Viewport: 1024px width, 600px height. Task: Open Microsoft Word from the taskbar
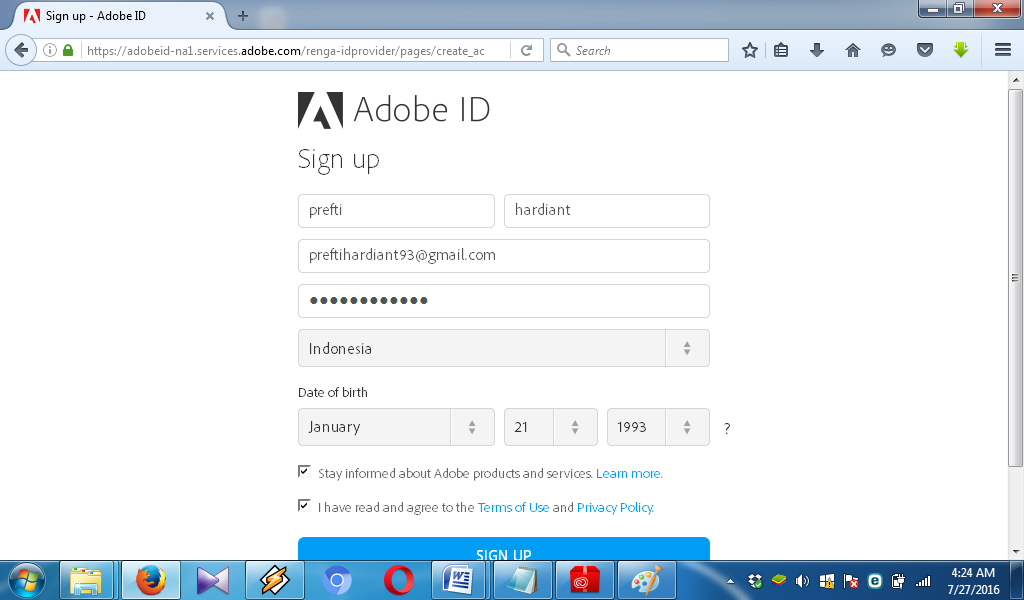pos(458,580)
